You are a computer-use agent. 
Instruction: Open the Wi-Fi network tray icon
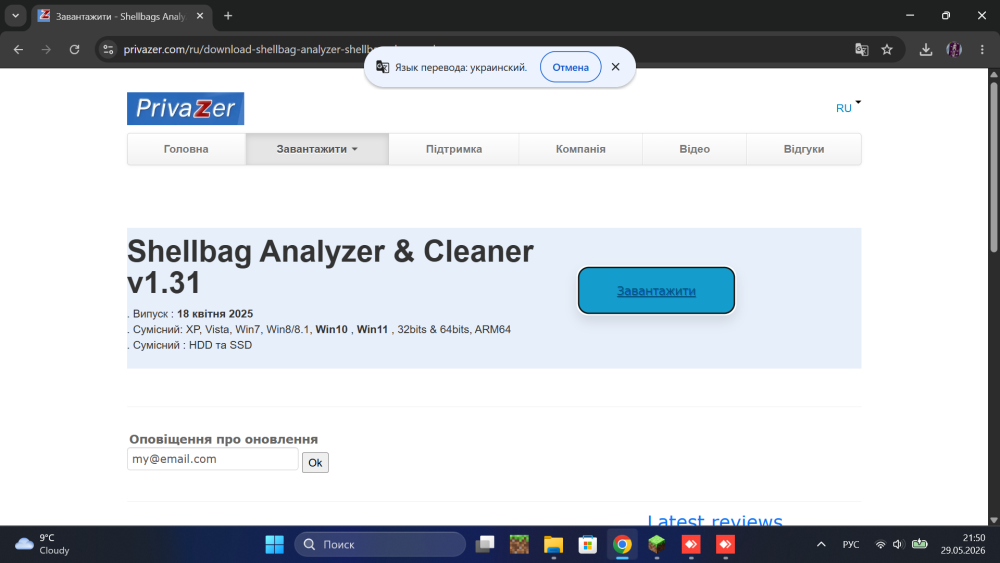click(880, 545)
